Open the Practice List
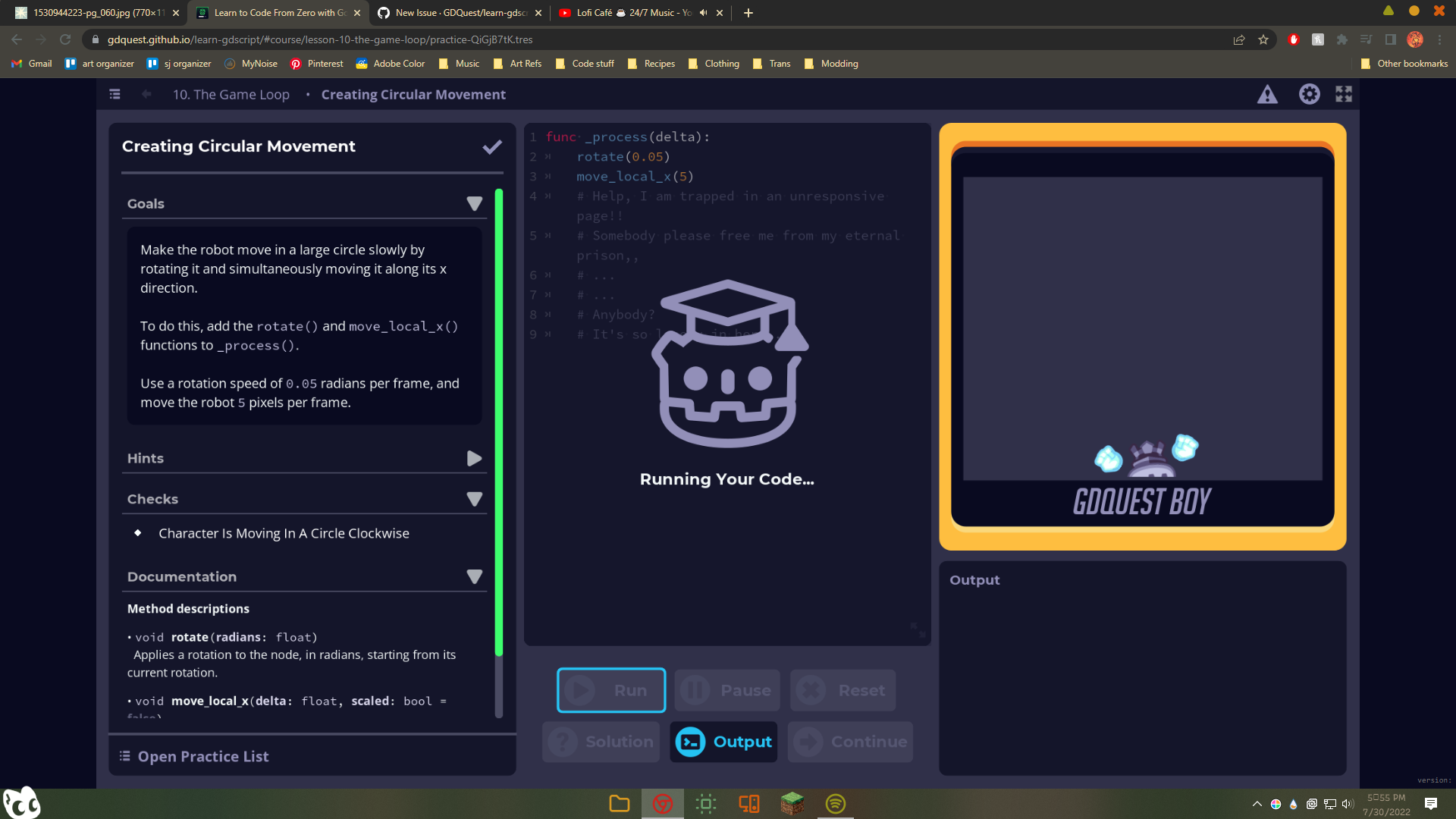Image resolution: width=1456 pixels, height=819 pixels. 202,756
